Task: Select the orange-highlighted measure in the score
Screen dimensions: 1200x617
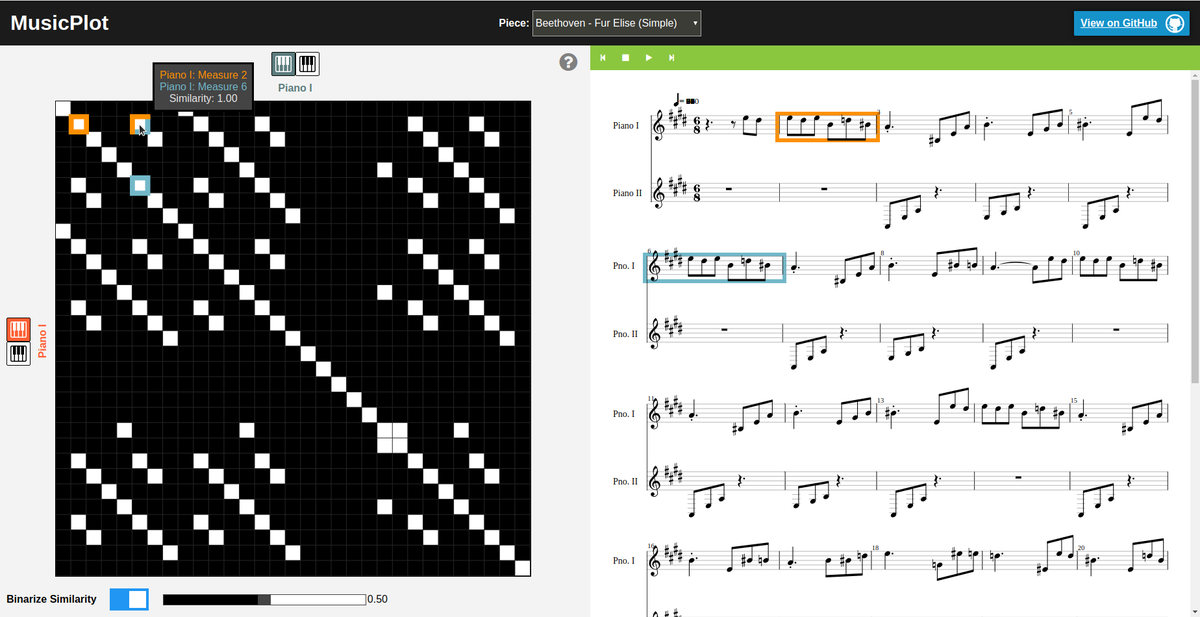Action: (x=828, y=126)
